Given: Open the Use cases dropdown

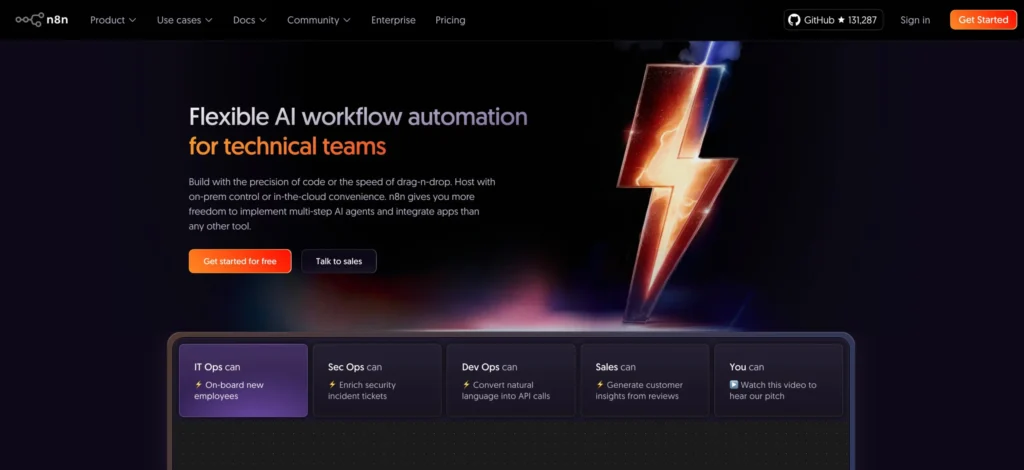Looking at the screenshot, I should click(184, 20).
